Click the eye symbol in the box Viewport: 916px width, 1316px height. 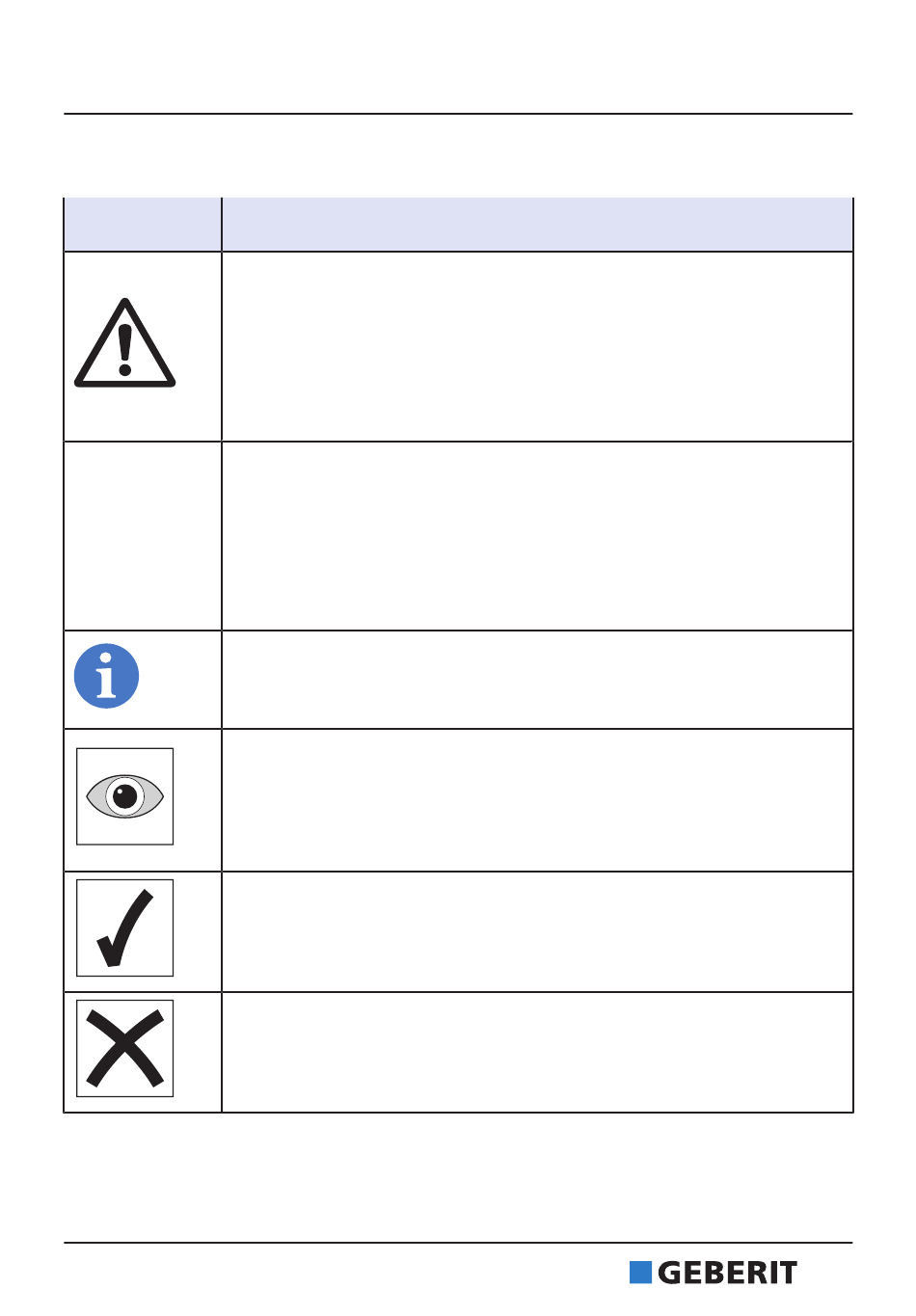point(125,796)
